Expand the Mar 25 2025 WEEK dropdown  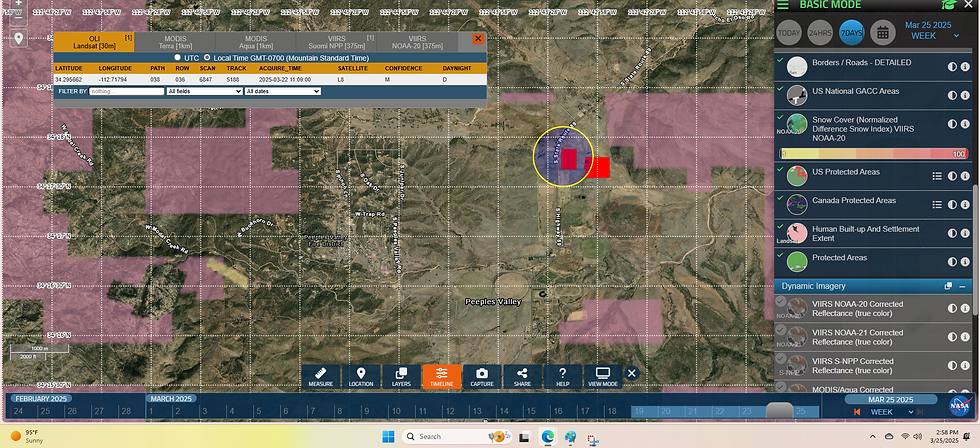(956, 36)
